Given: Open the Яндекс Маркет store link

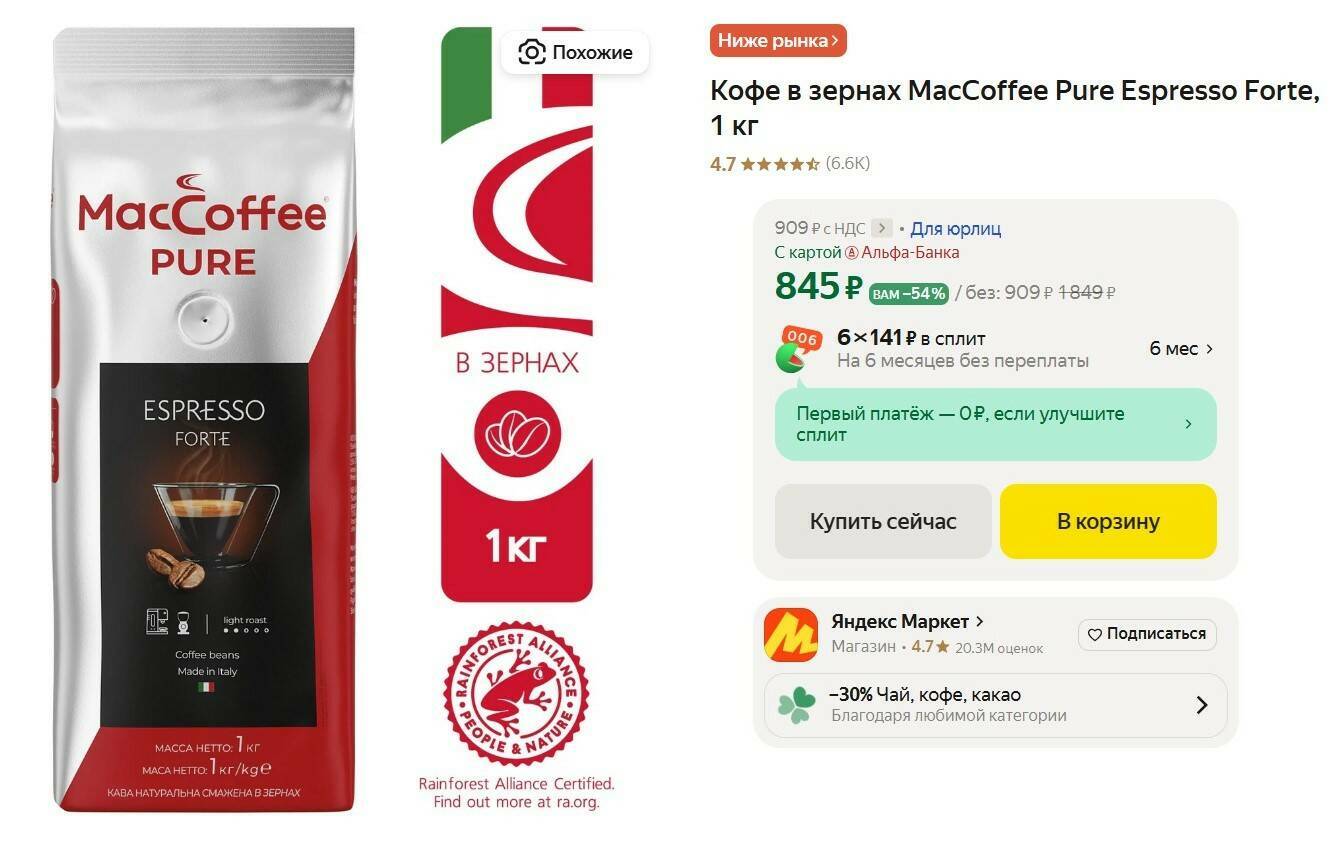Looking at the screenshot, I should click(907, 621).
